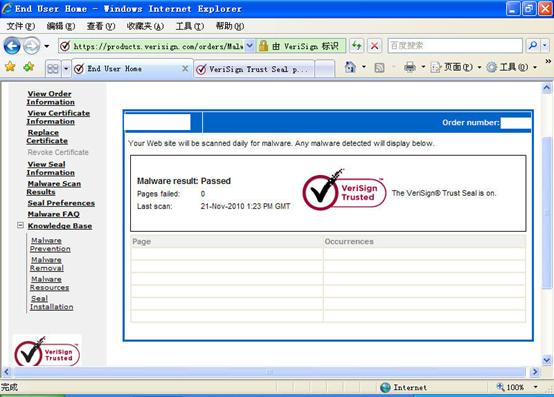
Task: Open the 文件(F) menu
Action: pos(21,26)
